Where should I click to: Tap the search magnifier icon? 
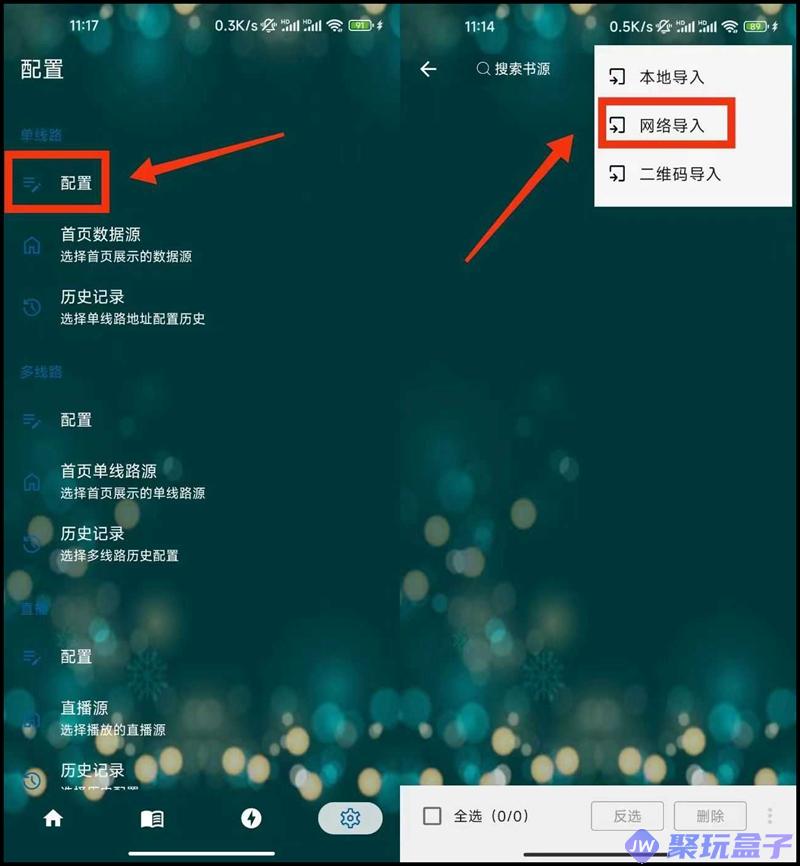point(483,68)
